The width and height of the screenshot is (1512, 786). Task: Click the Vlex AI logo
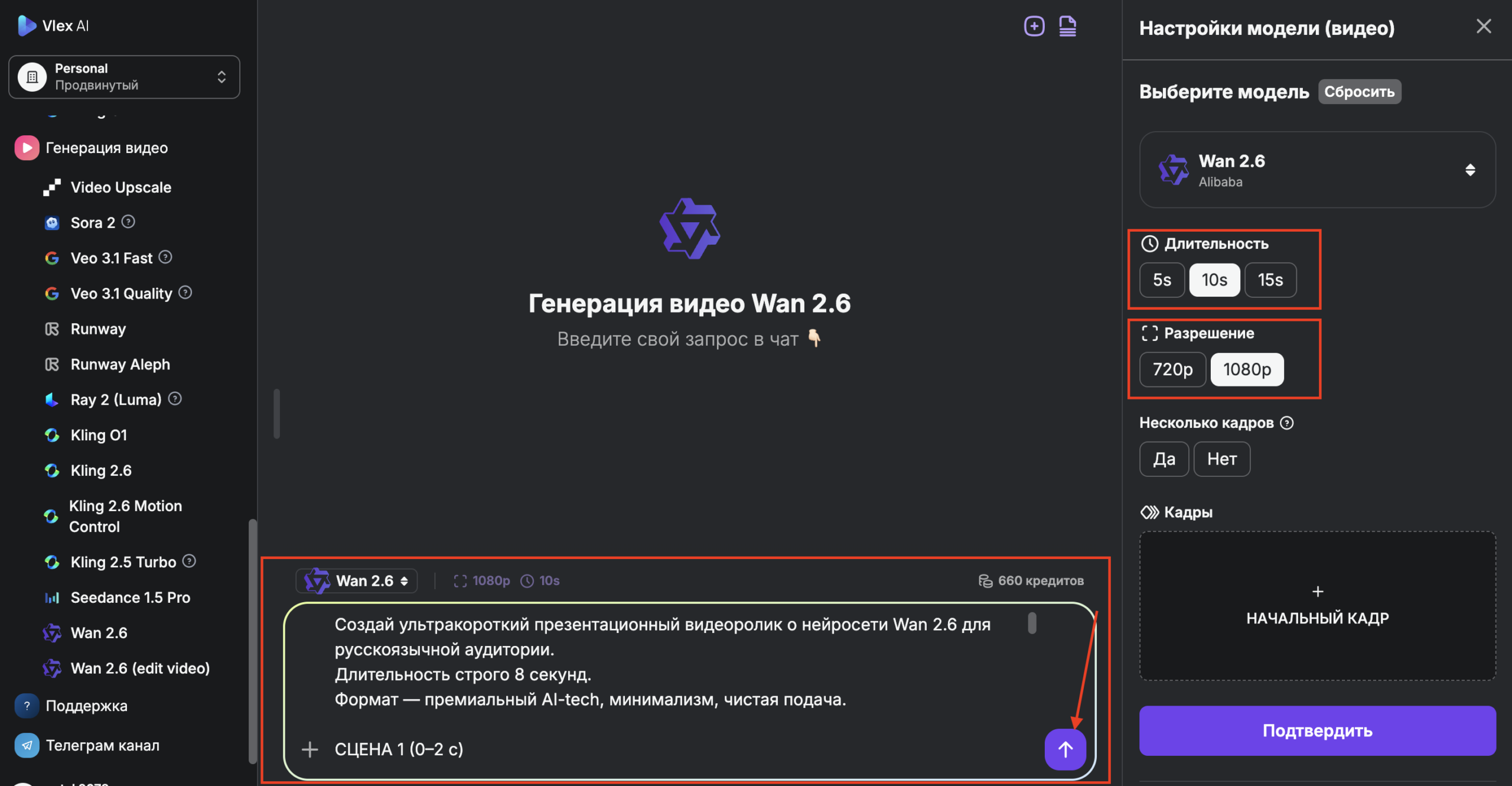click(53, 25)
